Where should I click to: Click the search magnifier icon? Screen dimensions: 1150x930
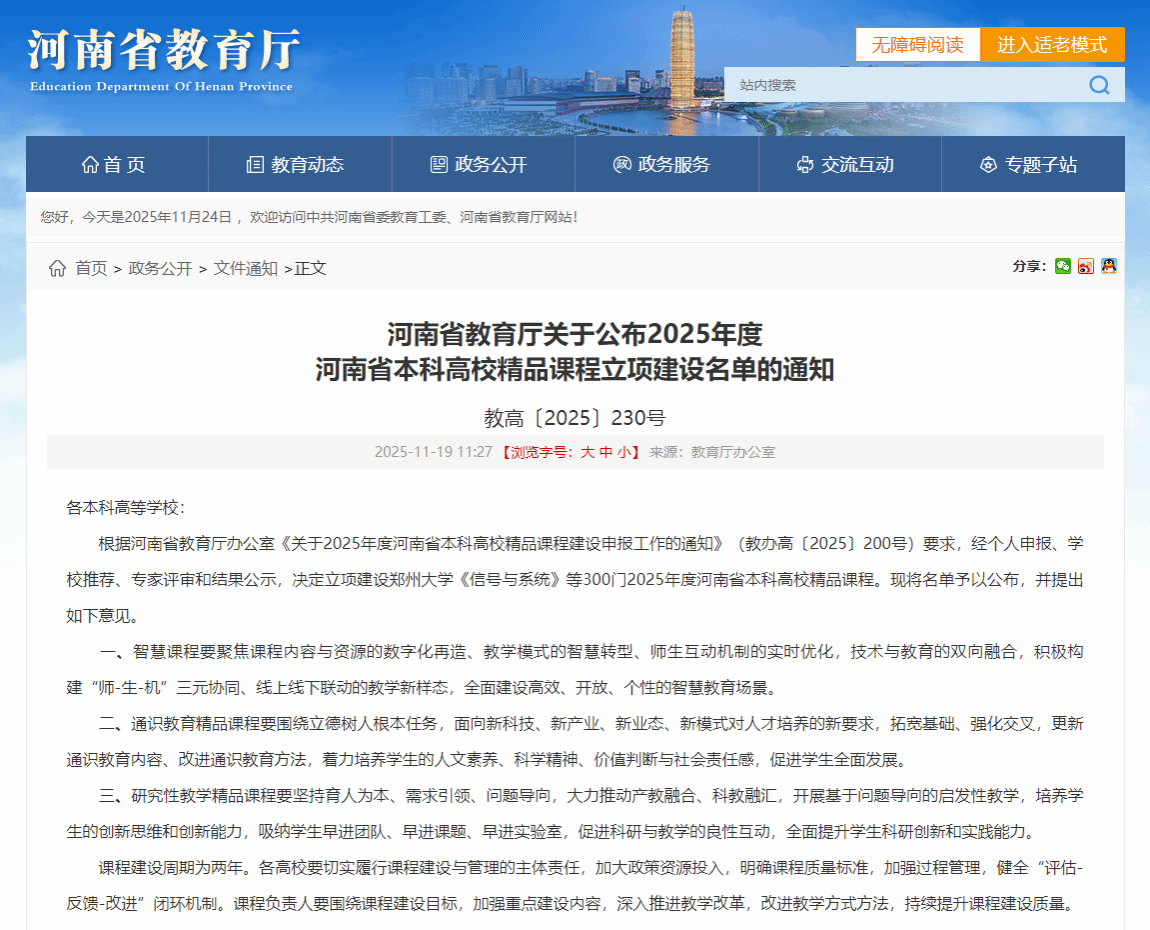coord(1099,85)
